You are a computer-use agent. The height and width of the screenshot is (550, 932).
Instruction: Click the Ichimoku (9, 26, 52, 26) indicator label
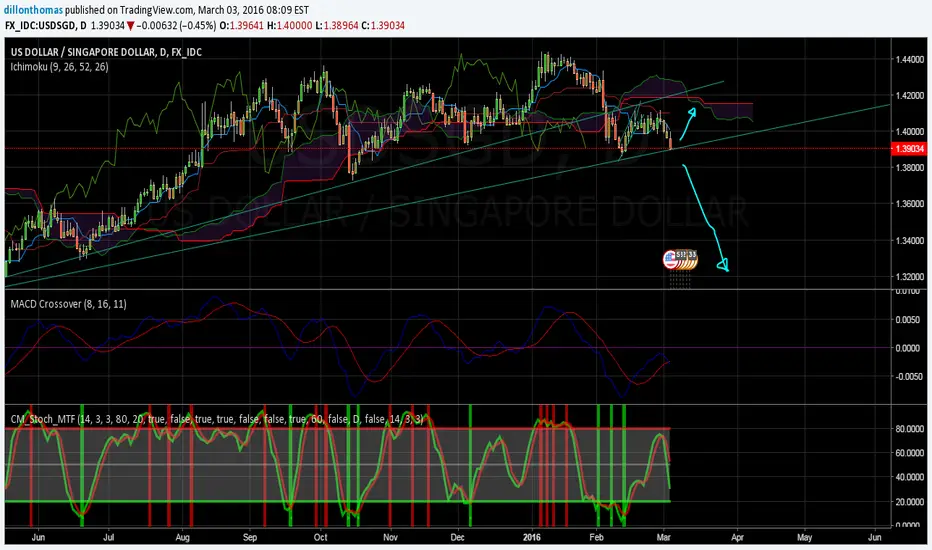(59, 67)
